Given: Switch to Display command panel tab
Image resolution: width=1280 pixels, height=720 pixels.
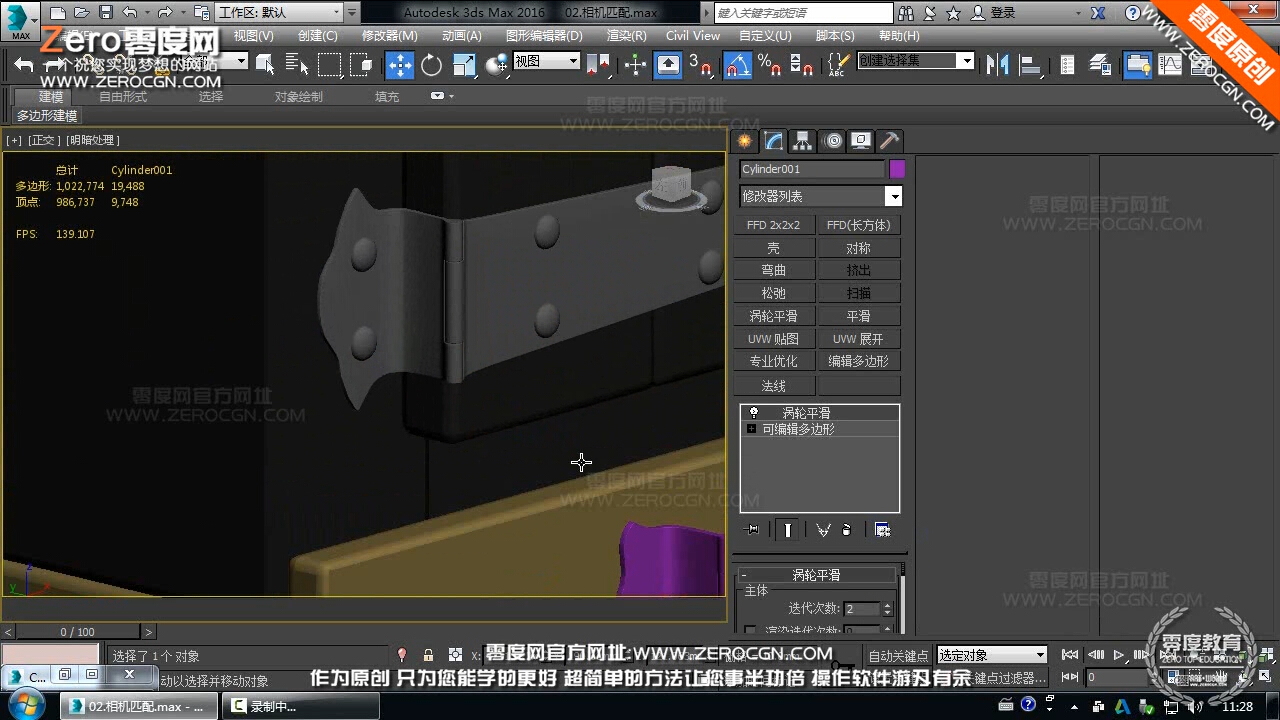Looking at the screenshot, I should coord(861,141).
